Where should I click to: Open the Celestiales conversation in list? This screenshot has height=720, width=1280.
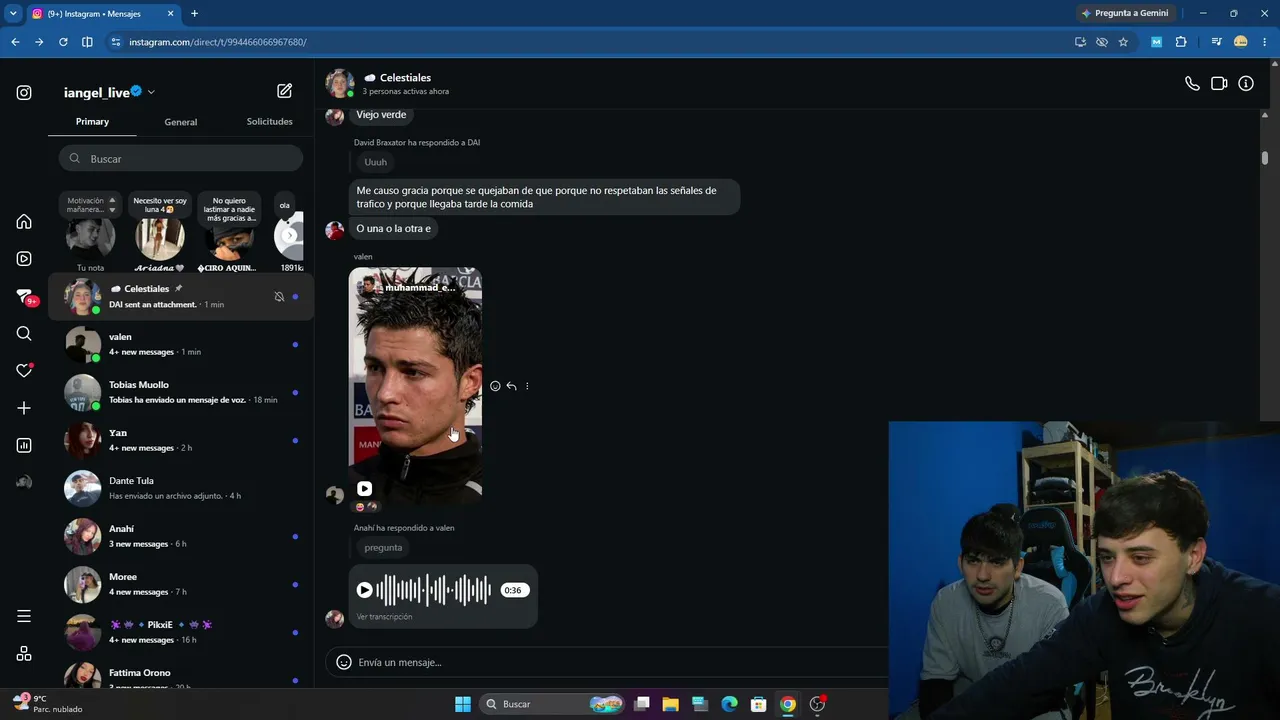[x=181, y=297]
